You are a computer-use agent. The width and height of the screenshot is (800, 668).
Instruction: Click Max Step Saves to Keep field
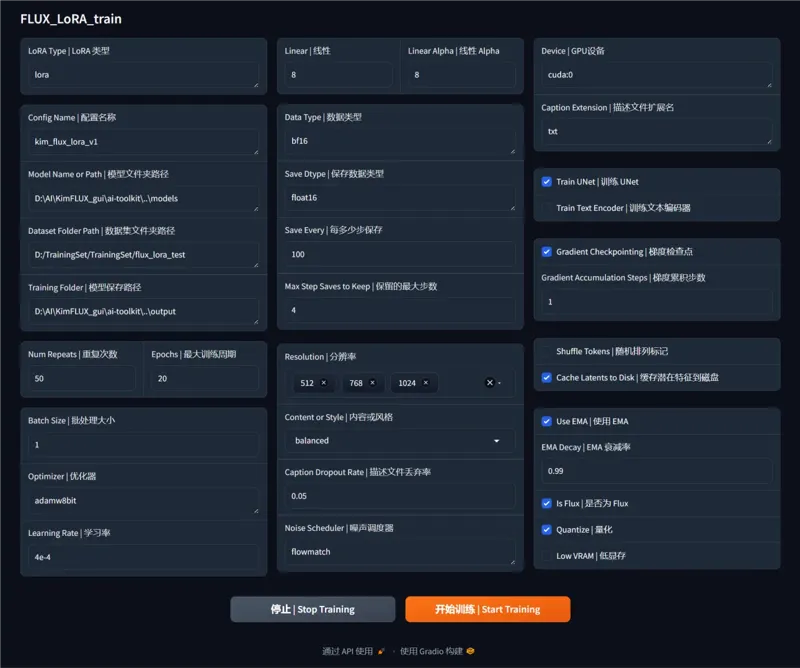click(400, 310)
